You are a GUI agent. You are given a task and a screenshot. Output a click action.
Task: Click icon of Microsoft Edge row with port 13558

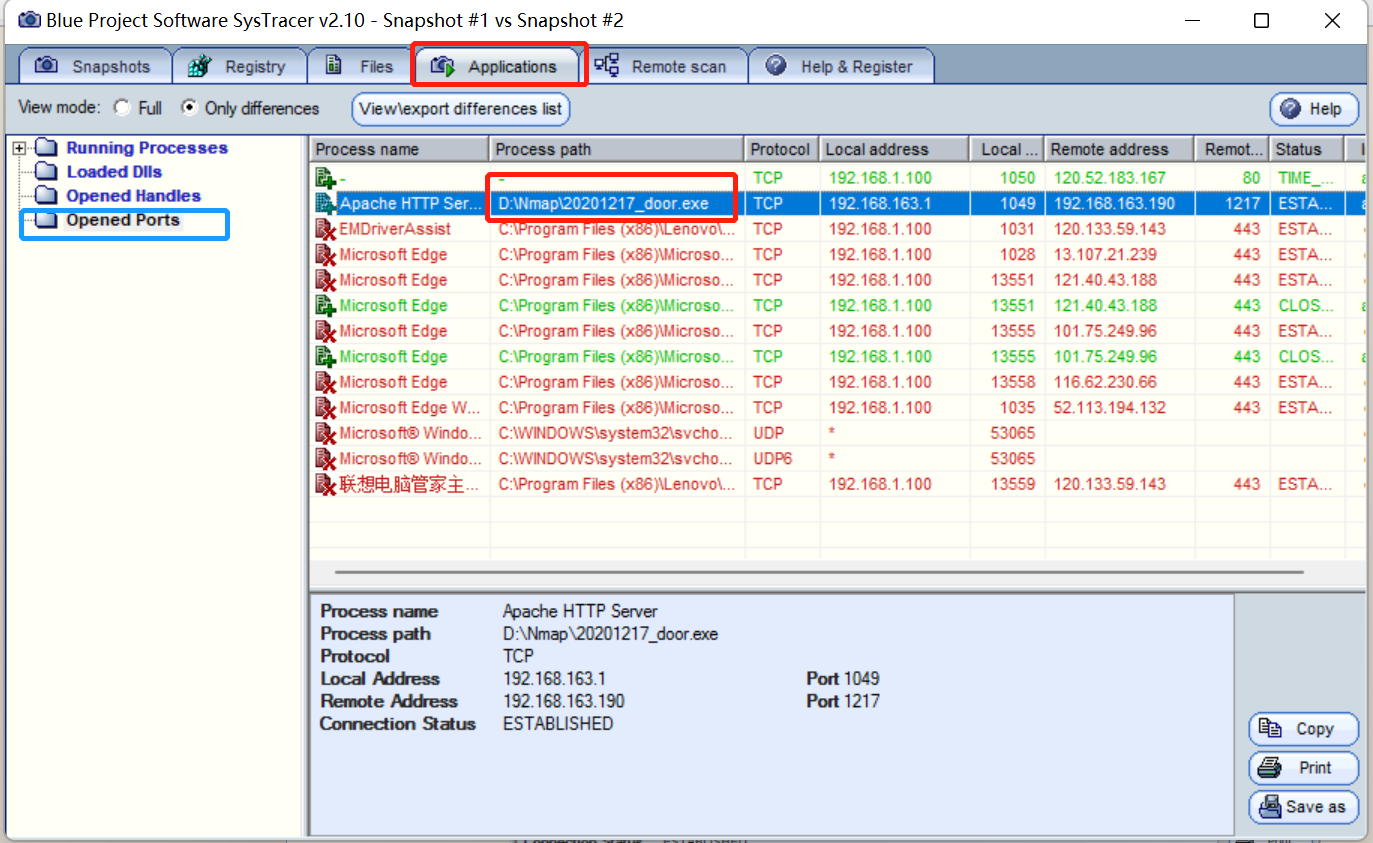[x=325, y=382]
